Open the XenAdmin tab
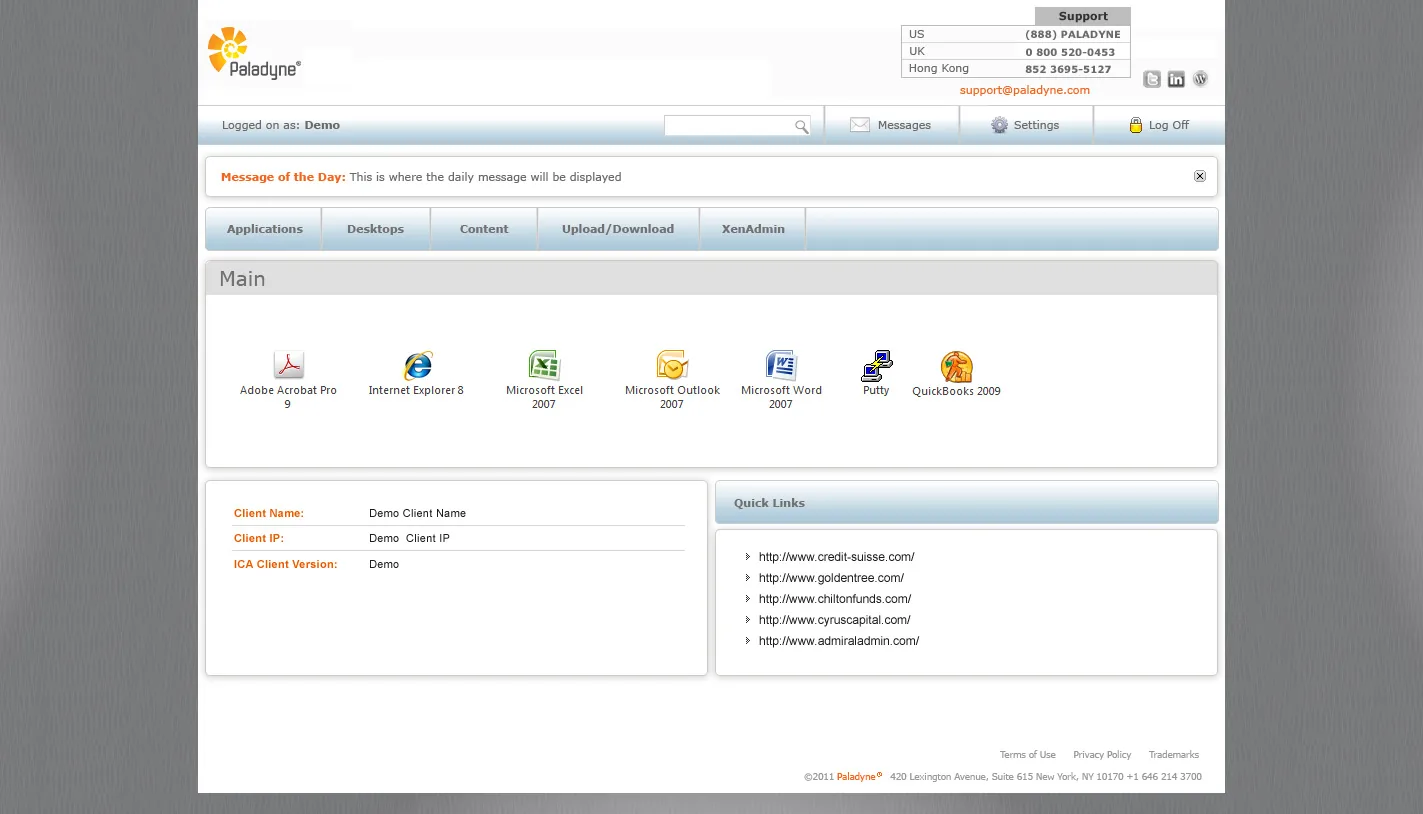1423x814 pixels. coord(753,229)
